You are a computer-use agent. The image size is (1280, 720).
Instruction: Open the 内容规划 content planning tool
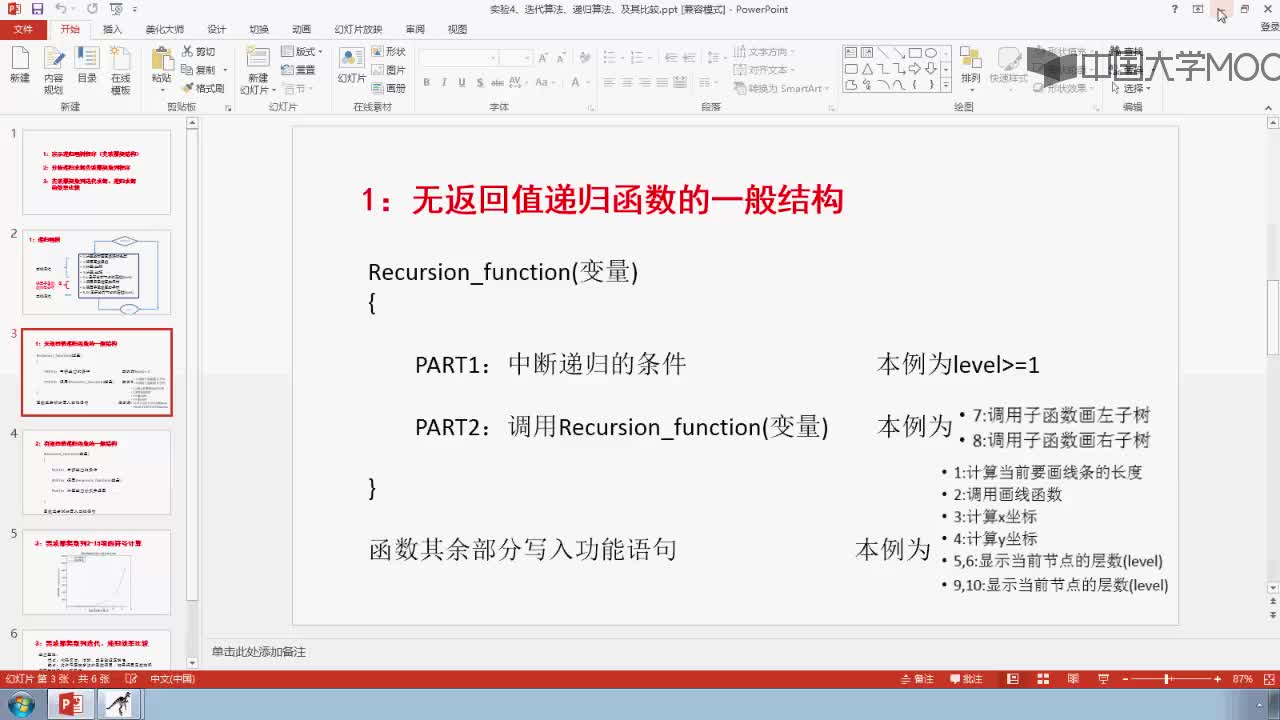[53, 70]
